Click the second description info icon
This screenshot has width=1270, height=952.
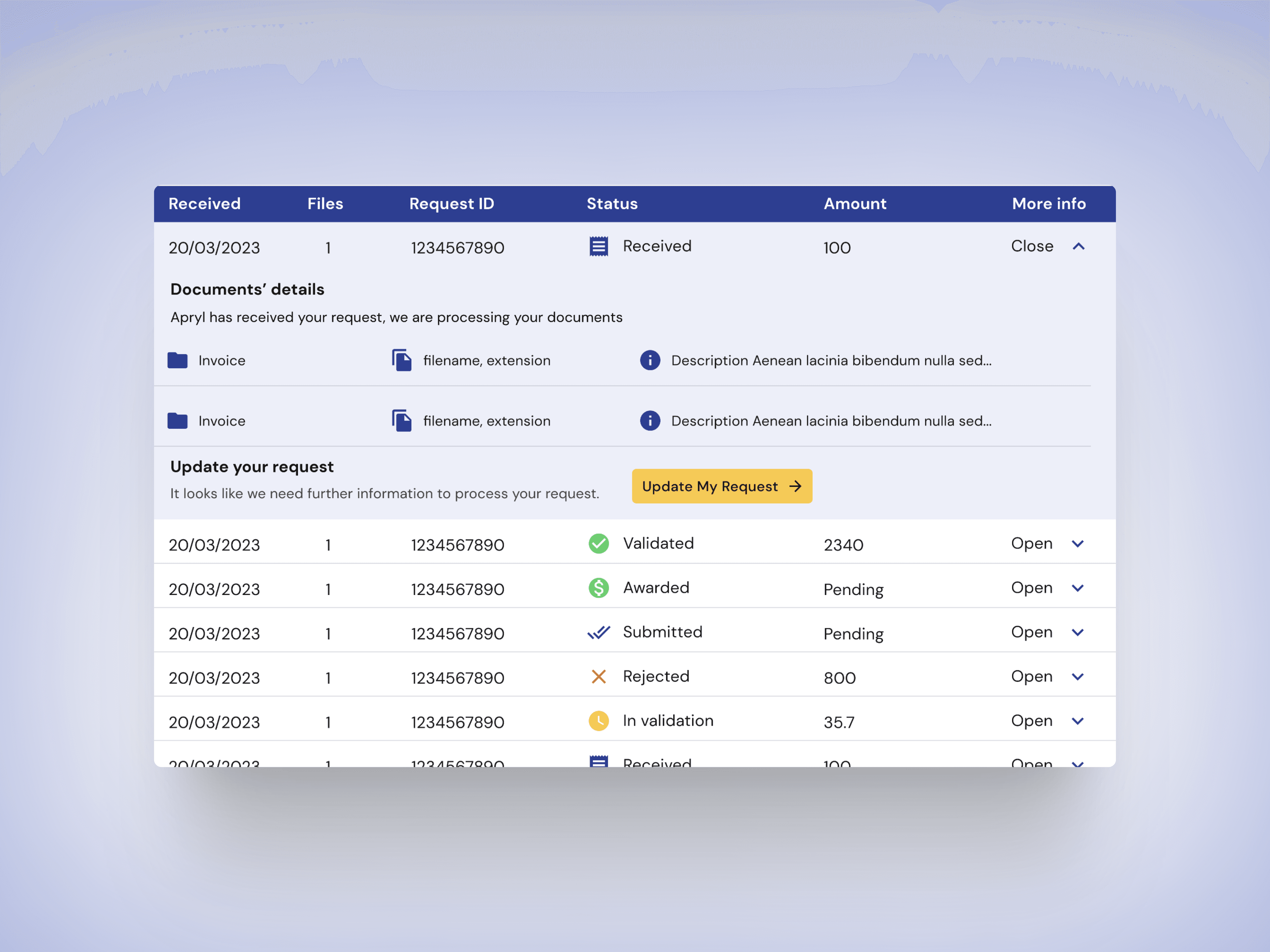[x=650, y=420]
